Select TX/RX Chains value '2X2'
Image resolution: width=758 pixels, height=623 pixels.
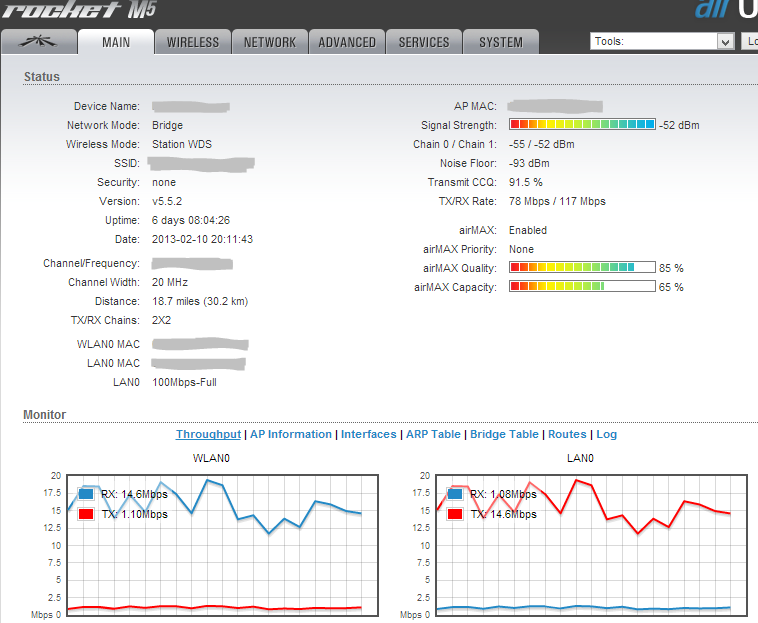click(x=161, y=320)
